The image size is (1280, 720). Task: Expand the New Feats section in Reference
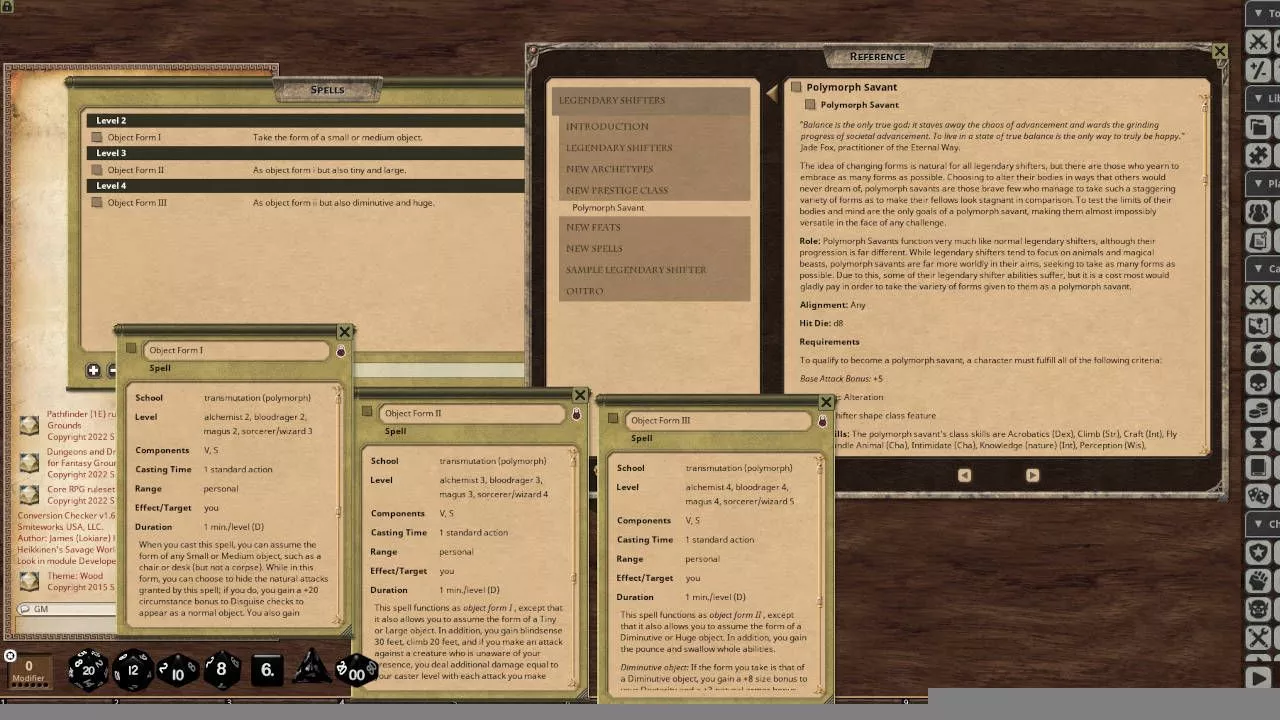tap(651, 227)
